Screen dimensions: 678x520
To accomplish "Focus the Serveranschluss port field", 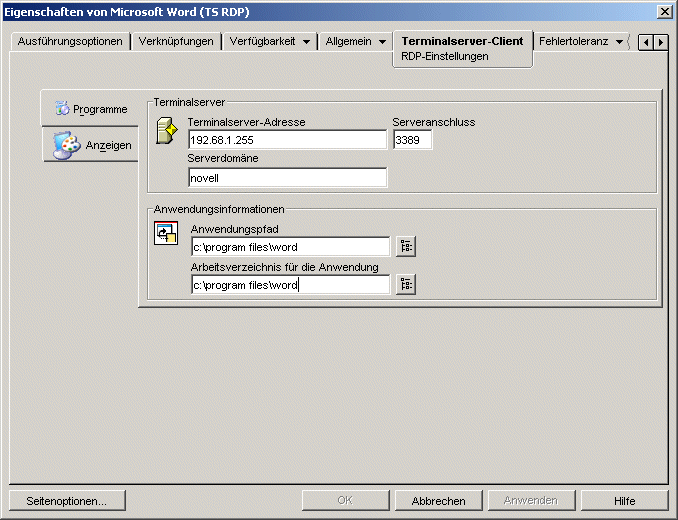I will 413,140.
